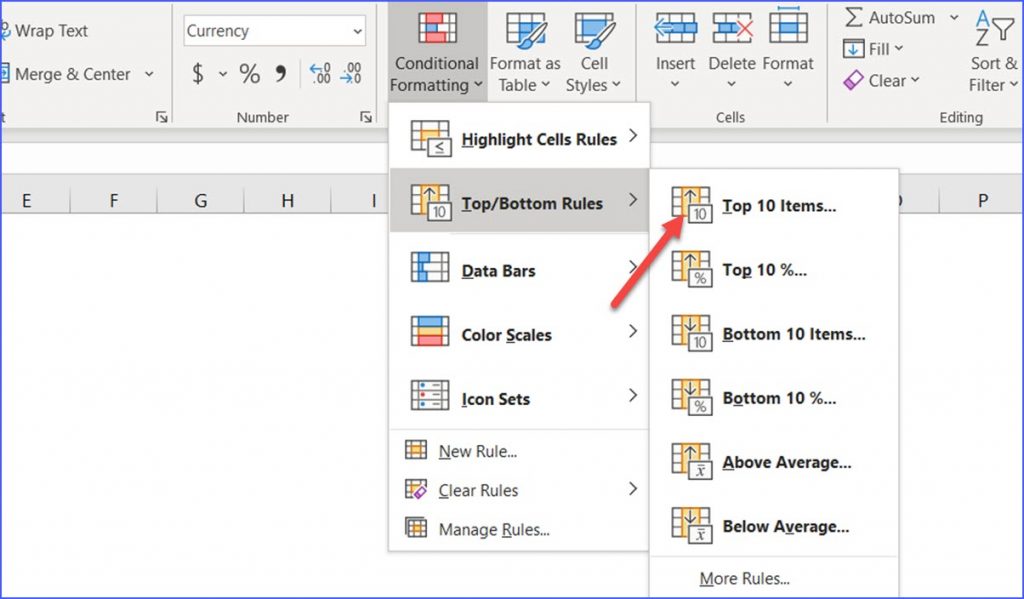Click the Percent Style icon

(x=249, y=73)
